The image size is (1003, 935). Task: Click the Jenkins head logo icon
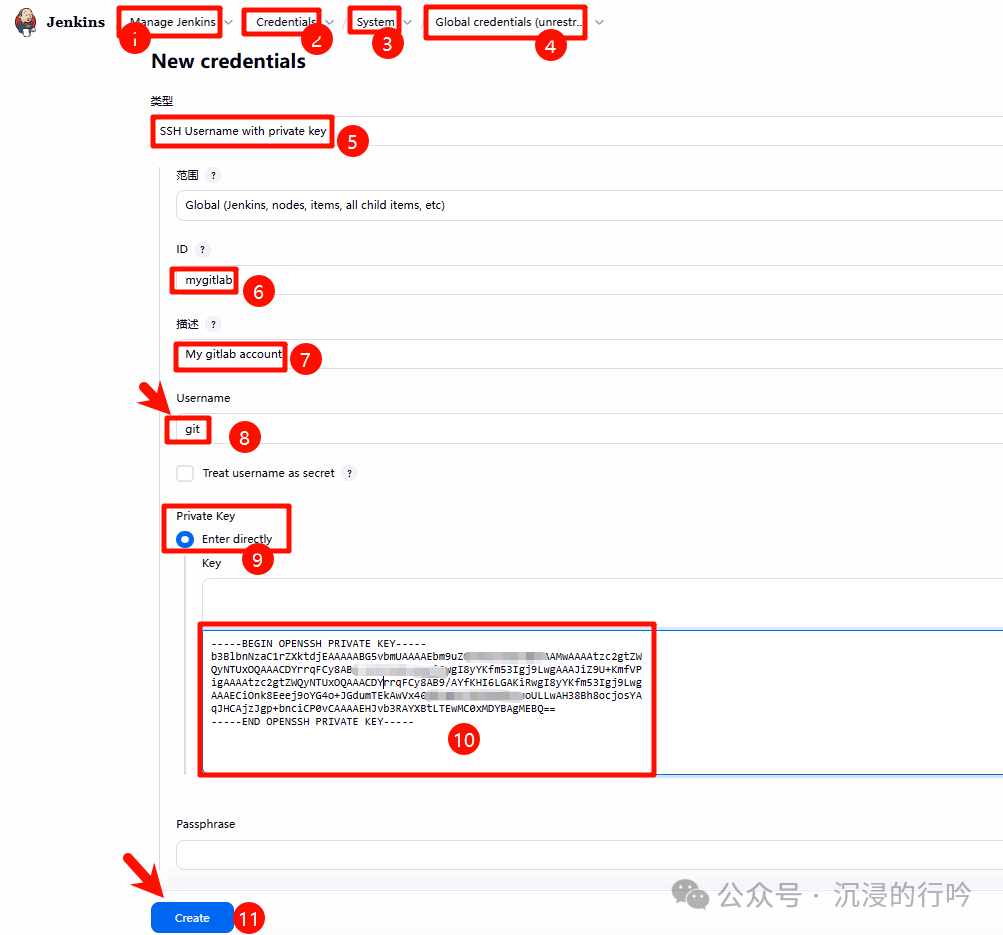(25, 21)
